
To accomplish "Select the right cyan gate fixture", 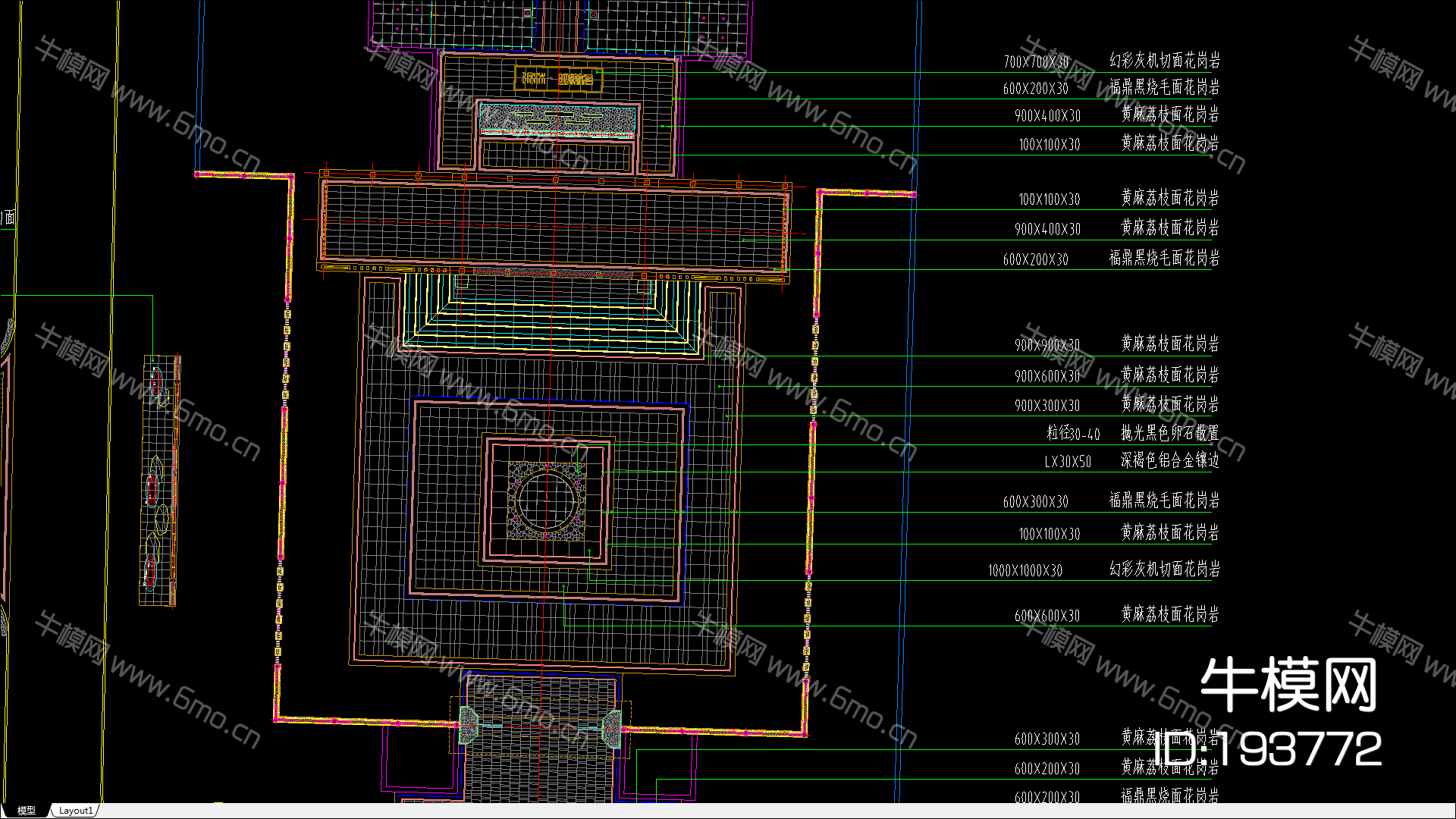I will click(x=611, y=728).
